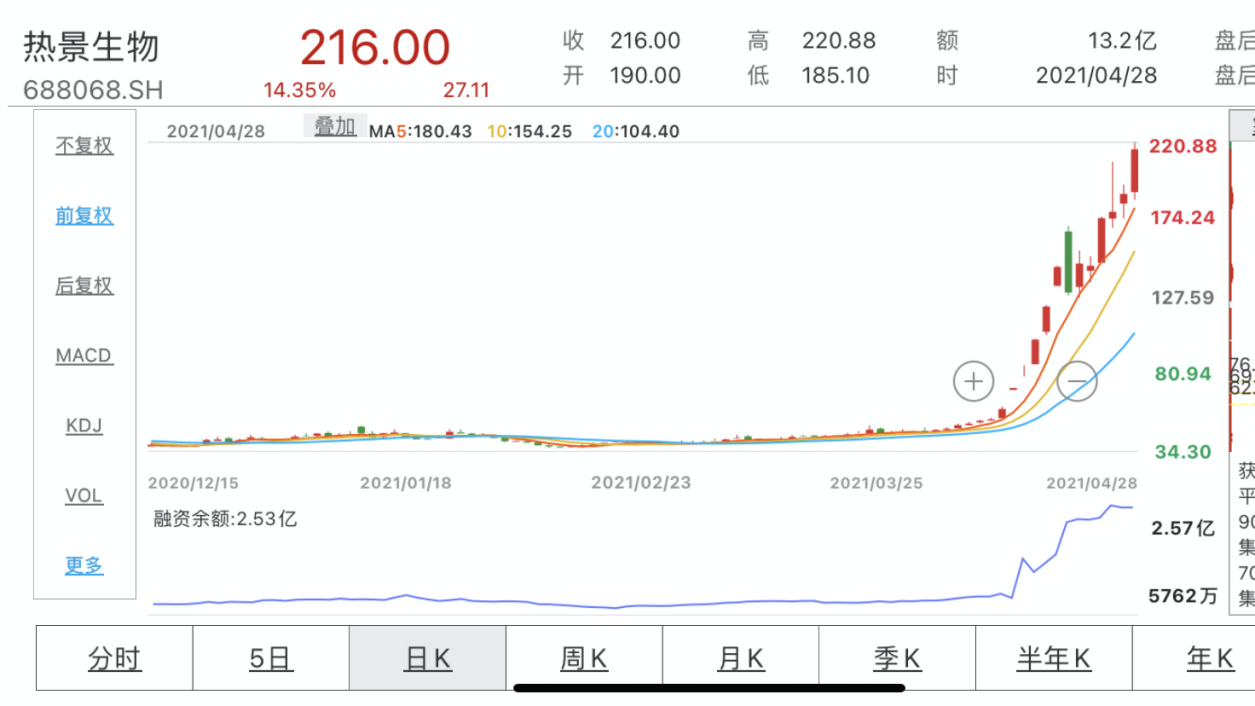1255x706 pixels.
Task: Switch to 季K quarterly candlestick tab
Action: [x=897, y=659]
